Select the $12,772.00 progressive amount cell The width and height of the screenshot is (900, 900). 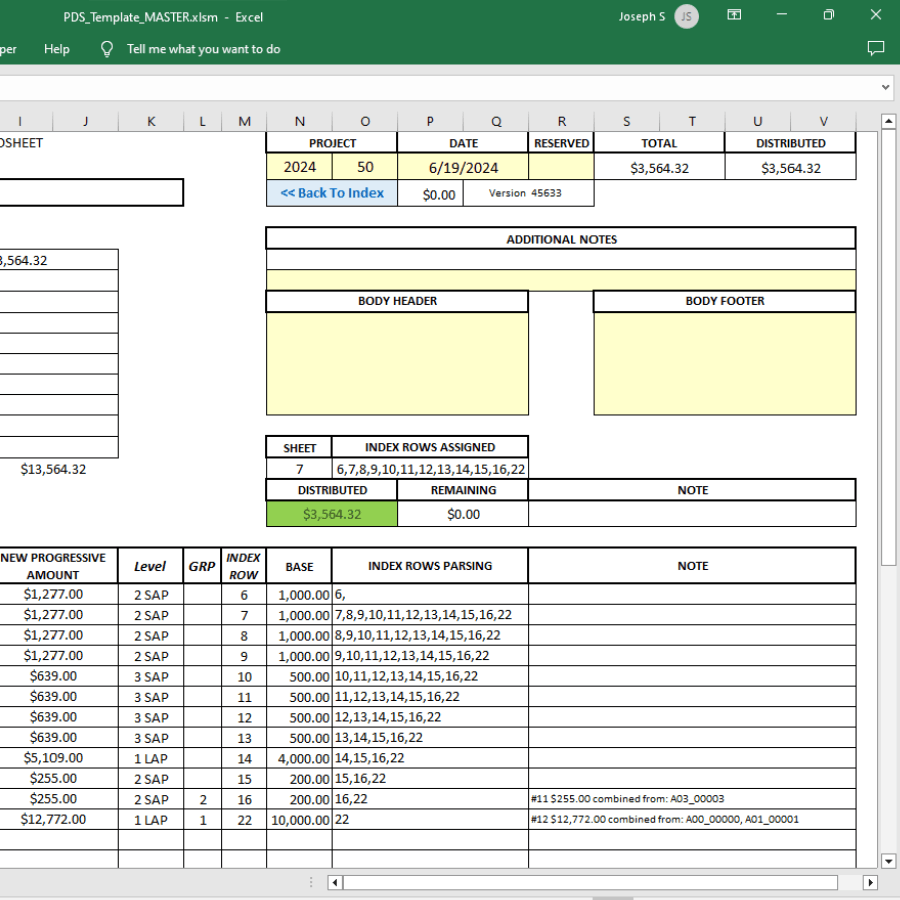[x=53, y=819]
